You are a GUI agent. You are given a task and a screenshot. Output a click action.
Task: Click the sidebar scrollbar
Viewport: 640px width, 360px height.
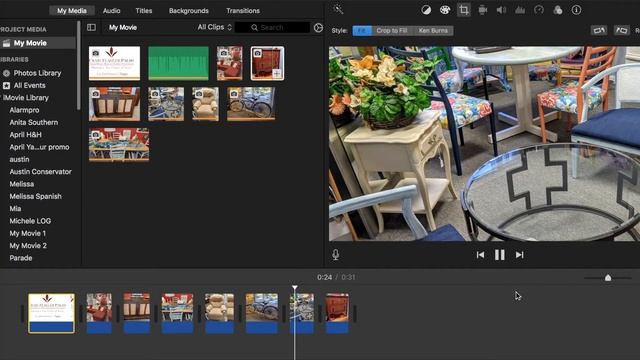(x=78, y=65)
